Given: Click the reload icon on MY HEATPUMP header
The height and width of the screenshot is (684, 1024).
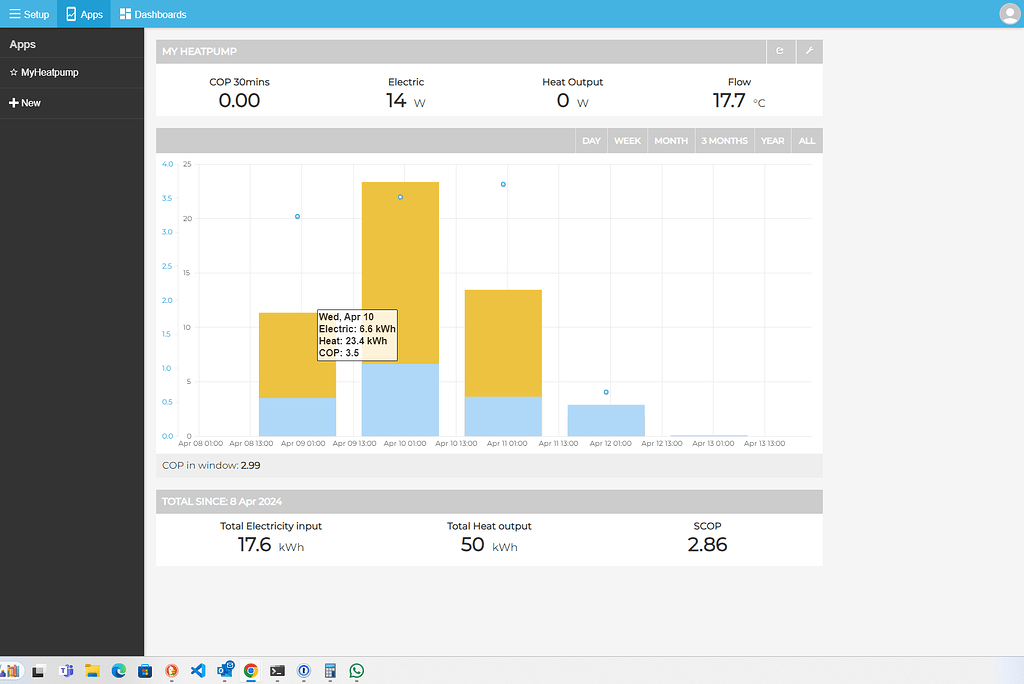Looking at the screenshot, I should [780, 50].
